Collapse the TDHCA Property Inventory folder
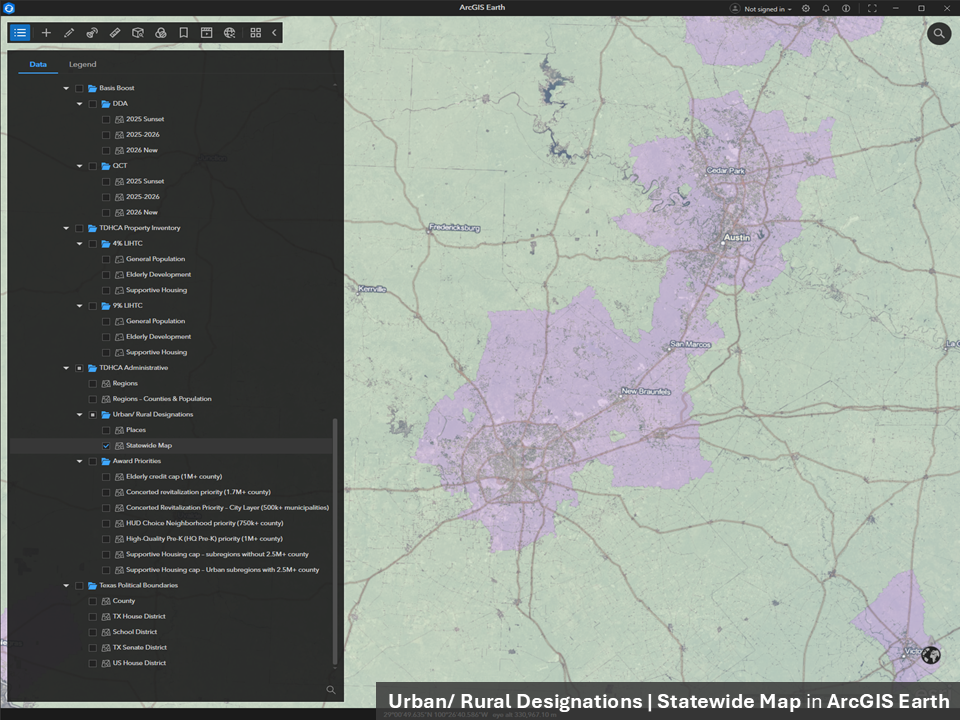This screenshot has height=720, width=960. click(x=66, y=228)
